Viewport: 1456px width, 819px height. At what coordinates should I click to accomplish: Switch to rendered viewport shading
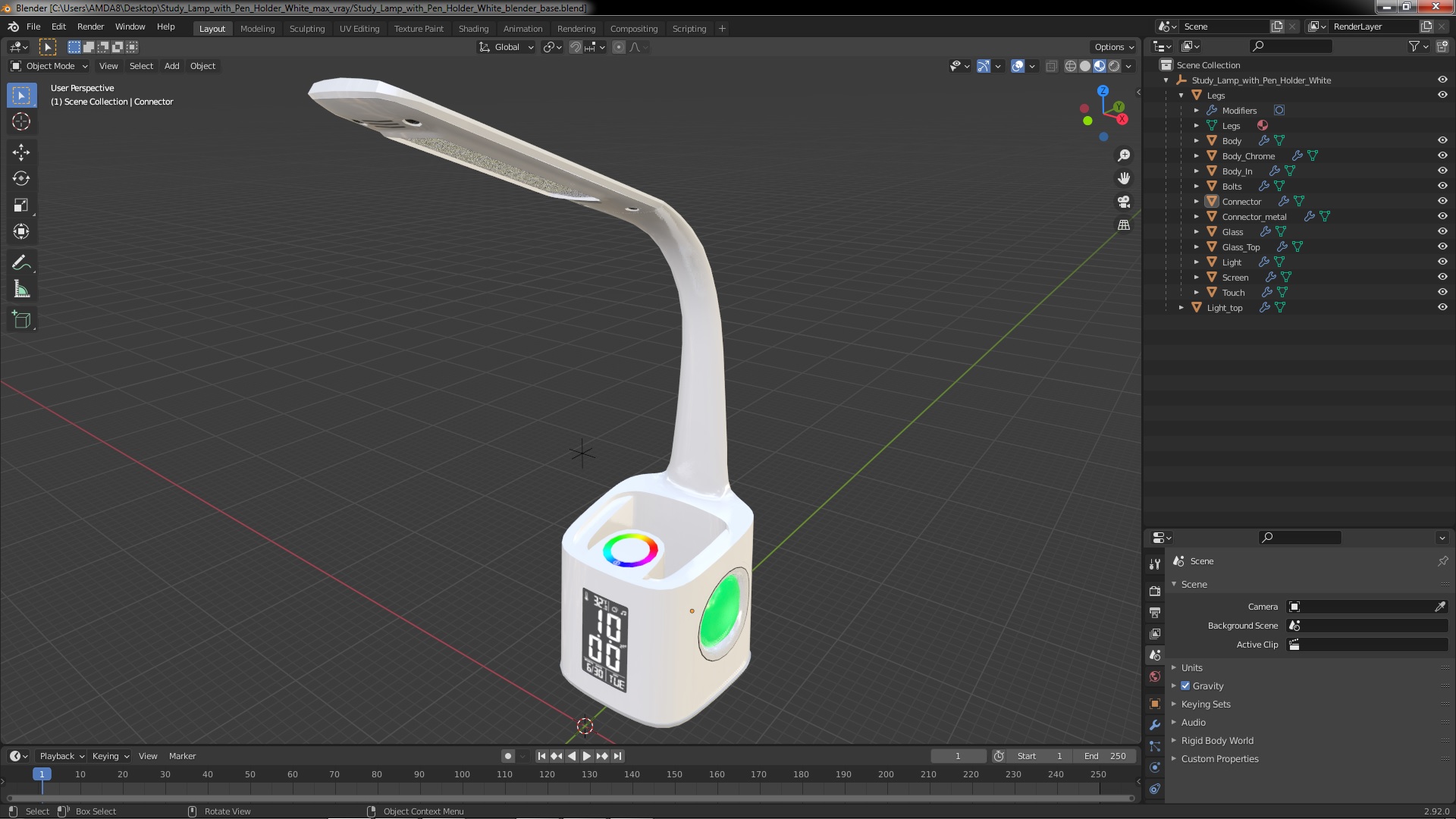point(1114,66)
